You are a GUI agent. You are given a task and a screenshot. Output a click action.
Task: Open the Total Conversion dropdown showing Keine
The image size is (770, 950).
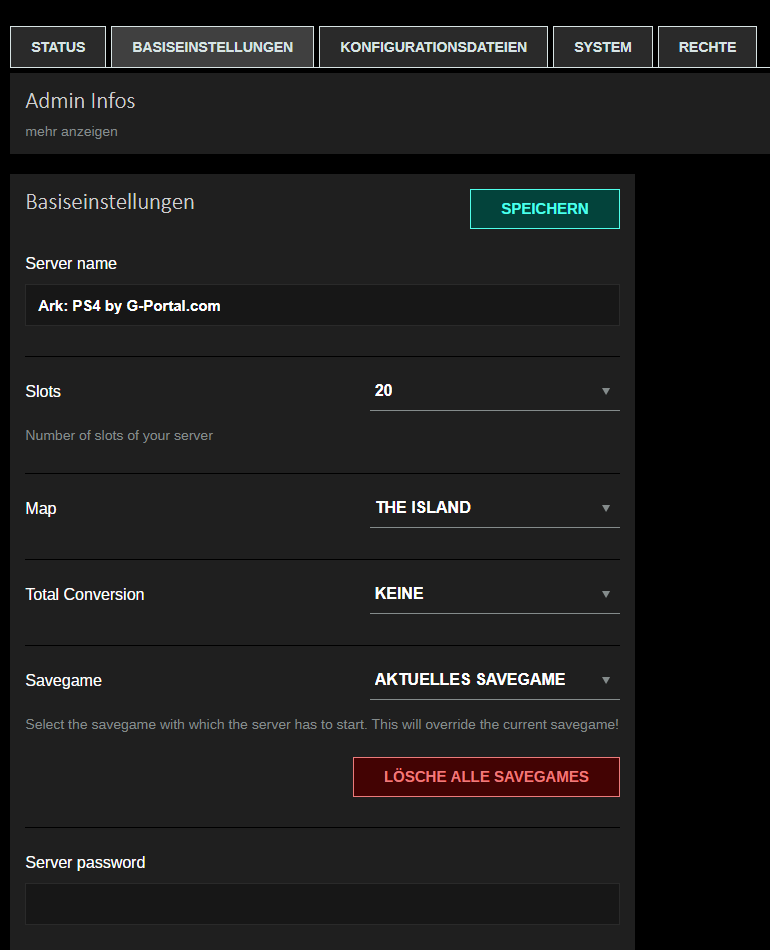click(x=494, y=594)
